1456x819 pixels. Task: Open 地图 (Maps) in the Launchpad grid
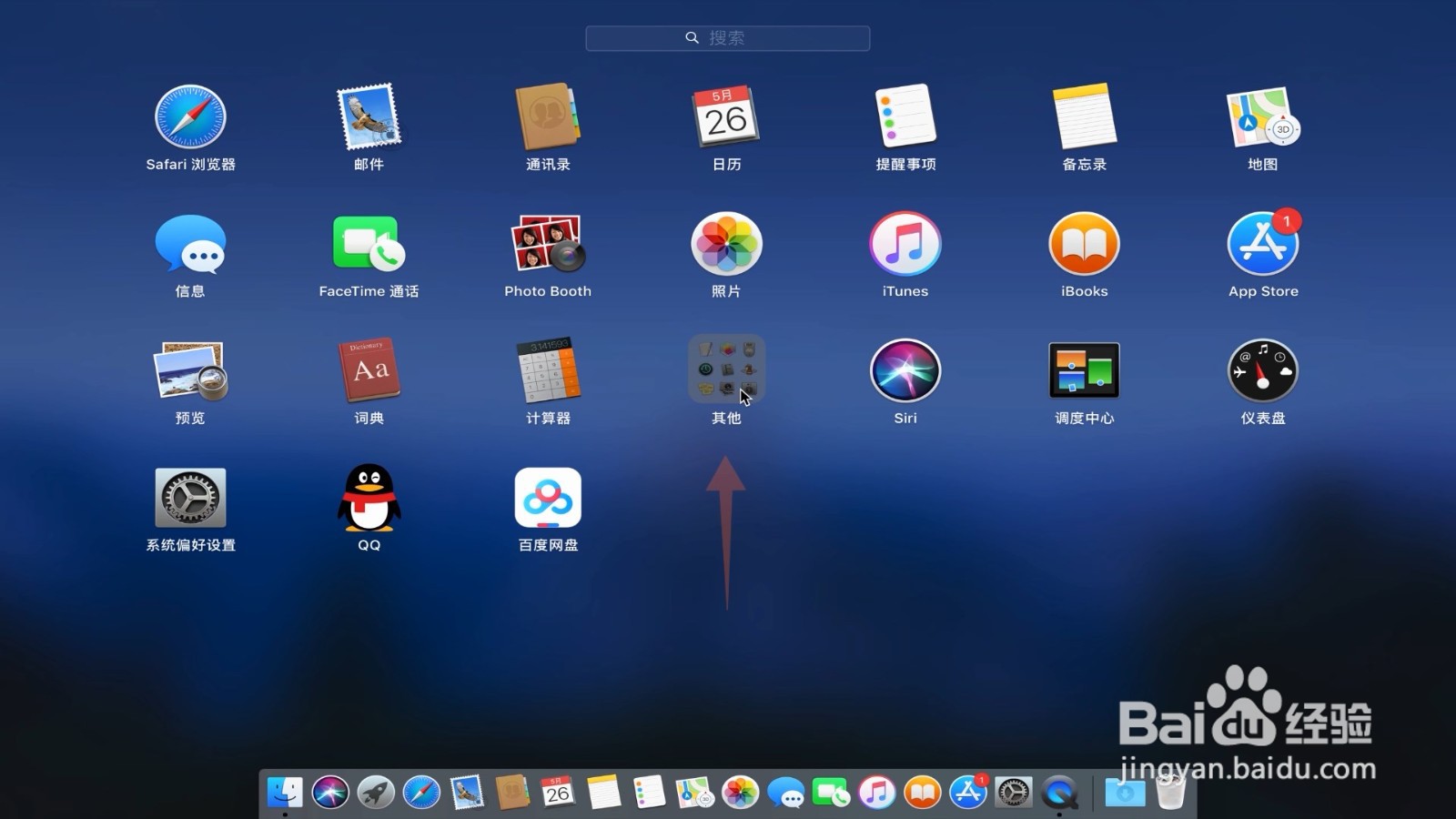1263,117
